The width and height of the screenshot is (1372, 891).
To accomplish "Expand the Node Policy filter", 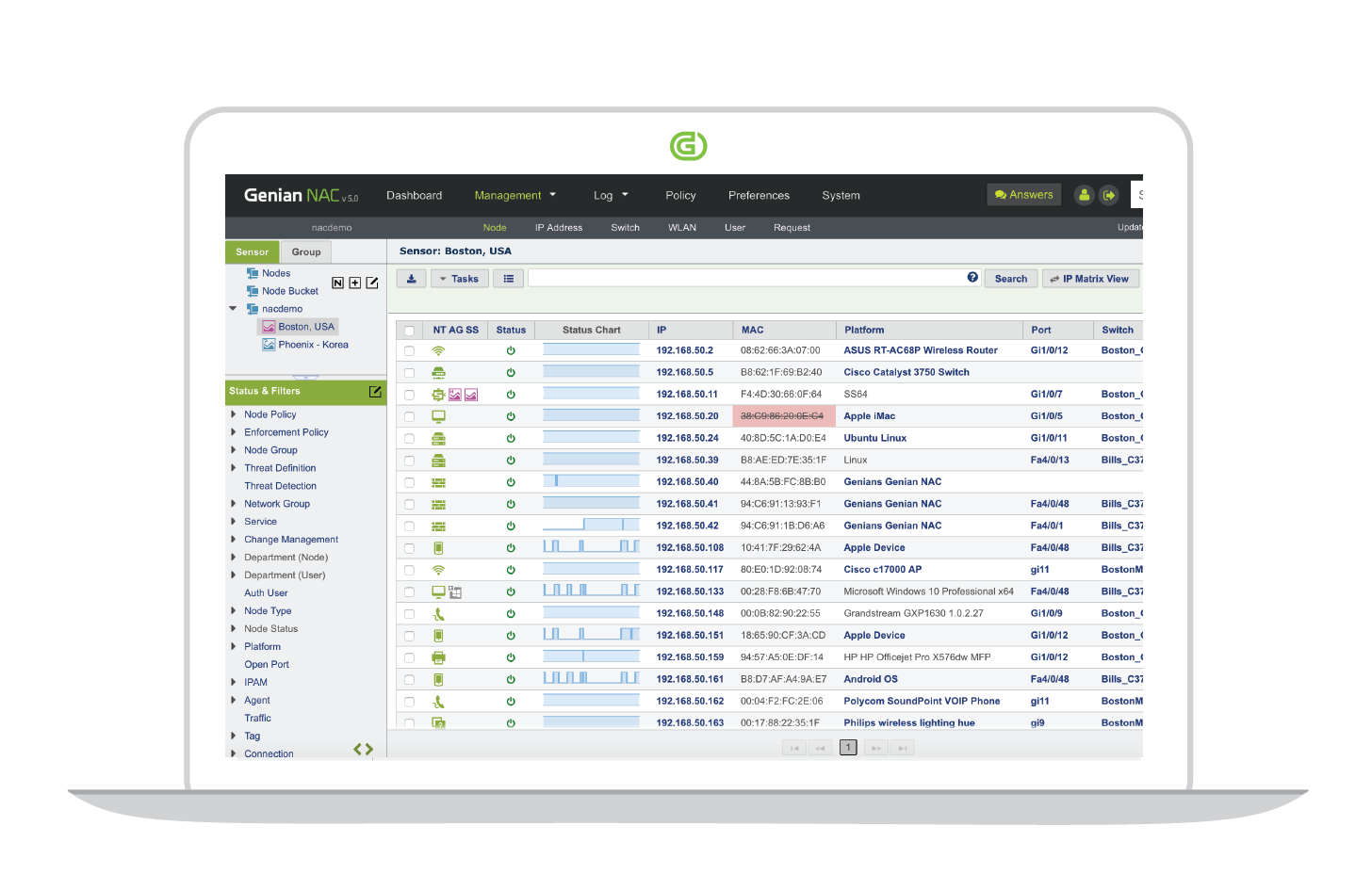I will click(x=233, y=414).
